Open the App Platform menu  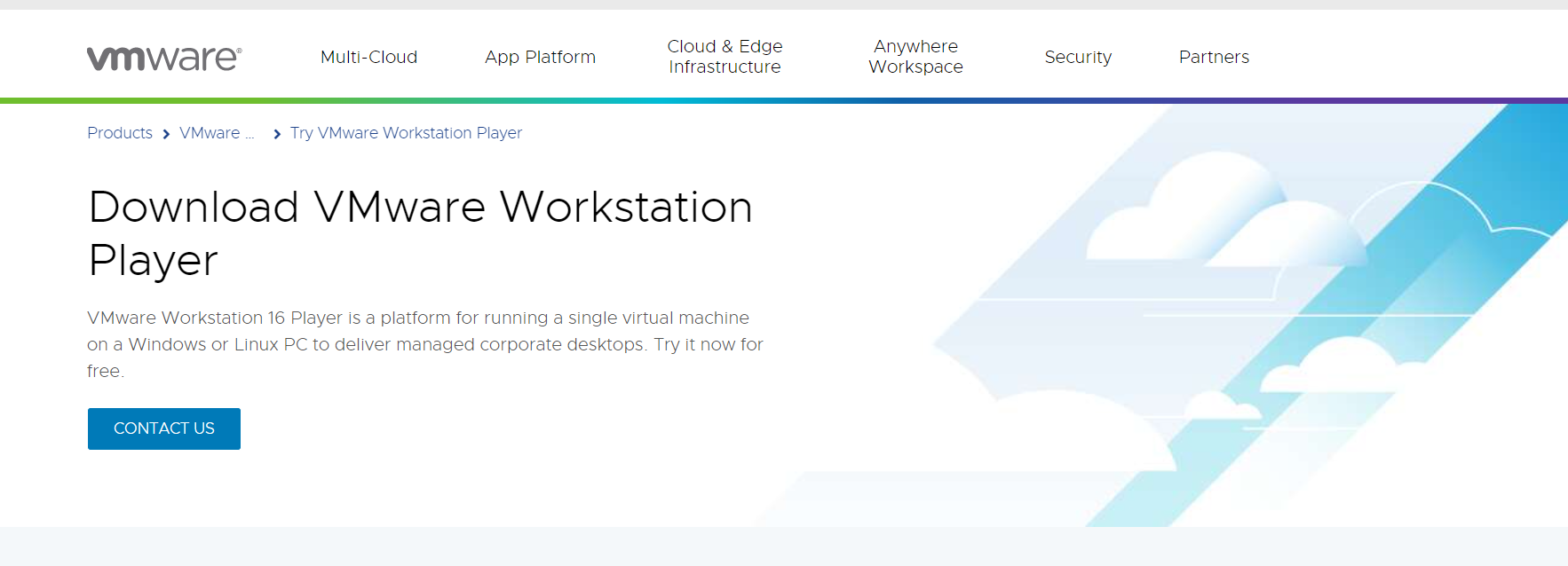click(540, 57)
